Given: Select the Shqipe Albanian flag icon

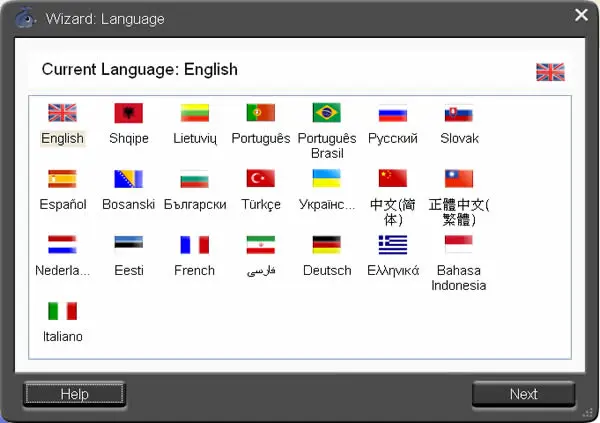Looking at the screenshot, I should (129, 113).
